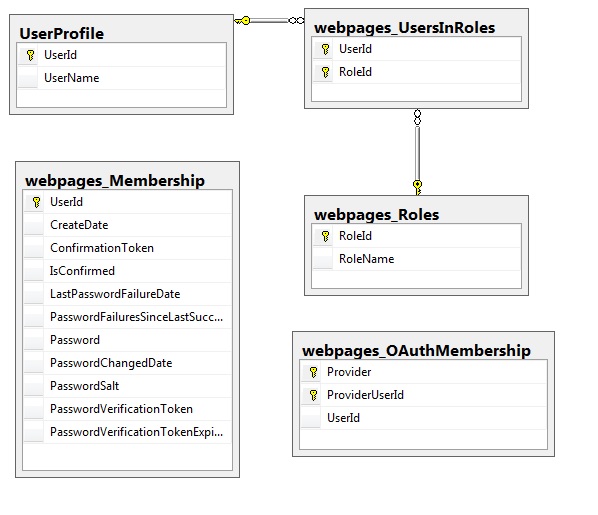Click the key icon beside webpages_Roles RoleId
Screen dimensions: 598x515
(325, 236)
